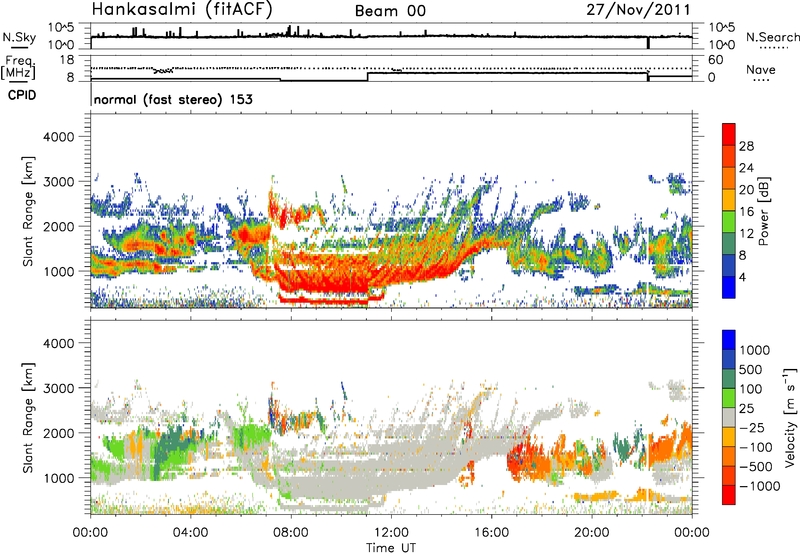Click the 04:00 time axis tick label
Image resolution: width=800 pixels, height=554 pixels.
point(190,533)
